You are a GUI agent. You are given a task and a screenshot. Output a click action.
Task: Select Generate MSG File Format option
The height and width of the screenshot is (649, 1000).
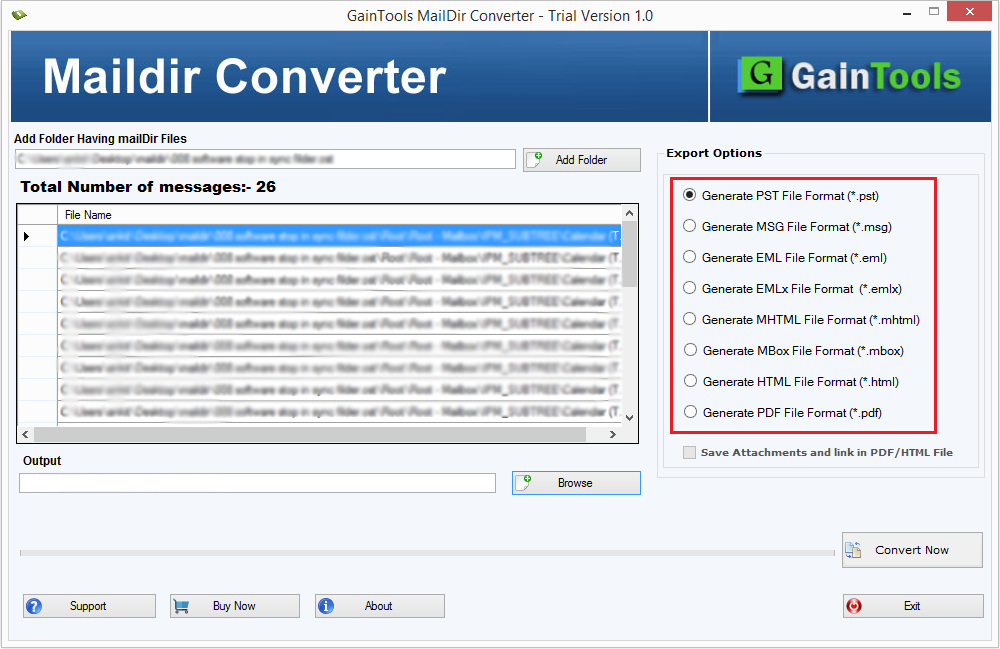click(x=689, y=226)
